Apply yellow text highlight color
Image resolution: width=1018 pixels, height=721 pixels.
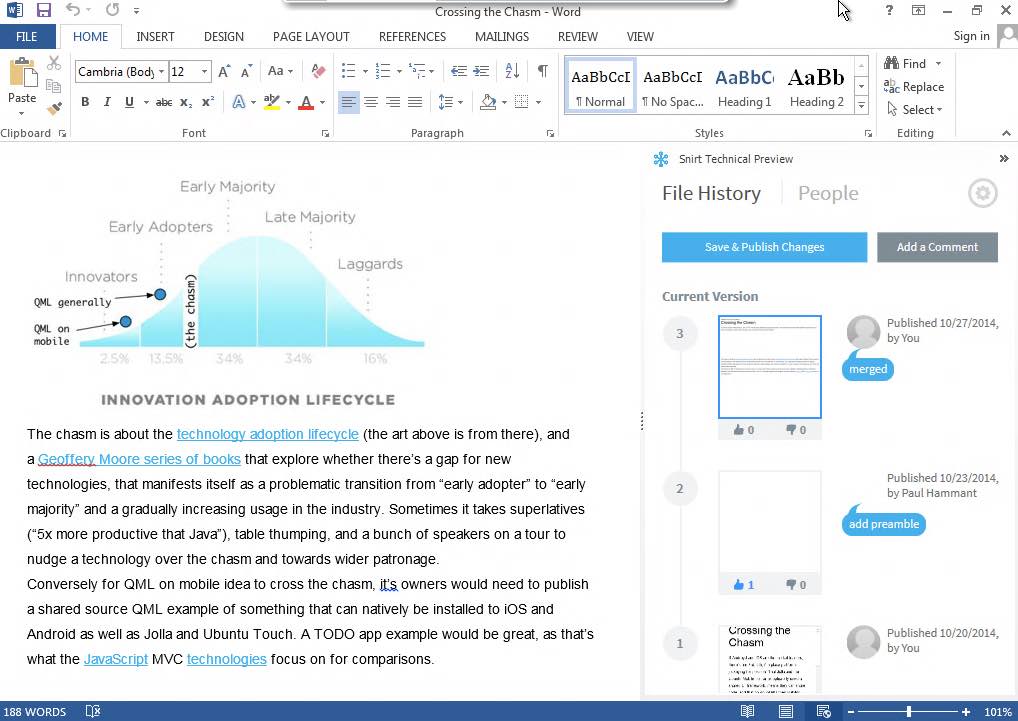[x=272, y=102]
